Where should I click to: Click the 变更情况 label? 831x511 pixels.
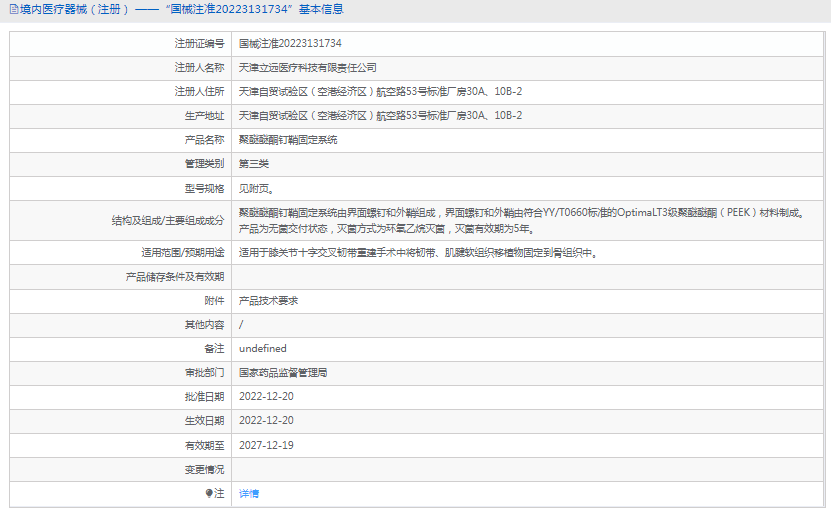[x=205, y=470]
